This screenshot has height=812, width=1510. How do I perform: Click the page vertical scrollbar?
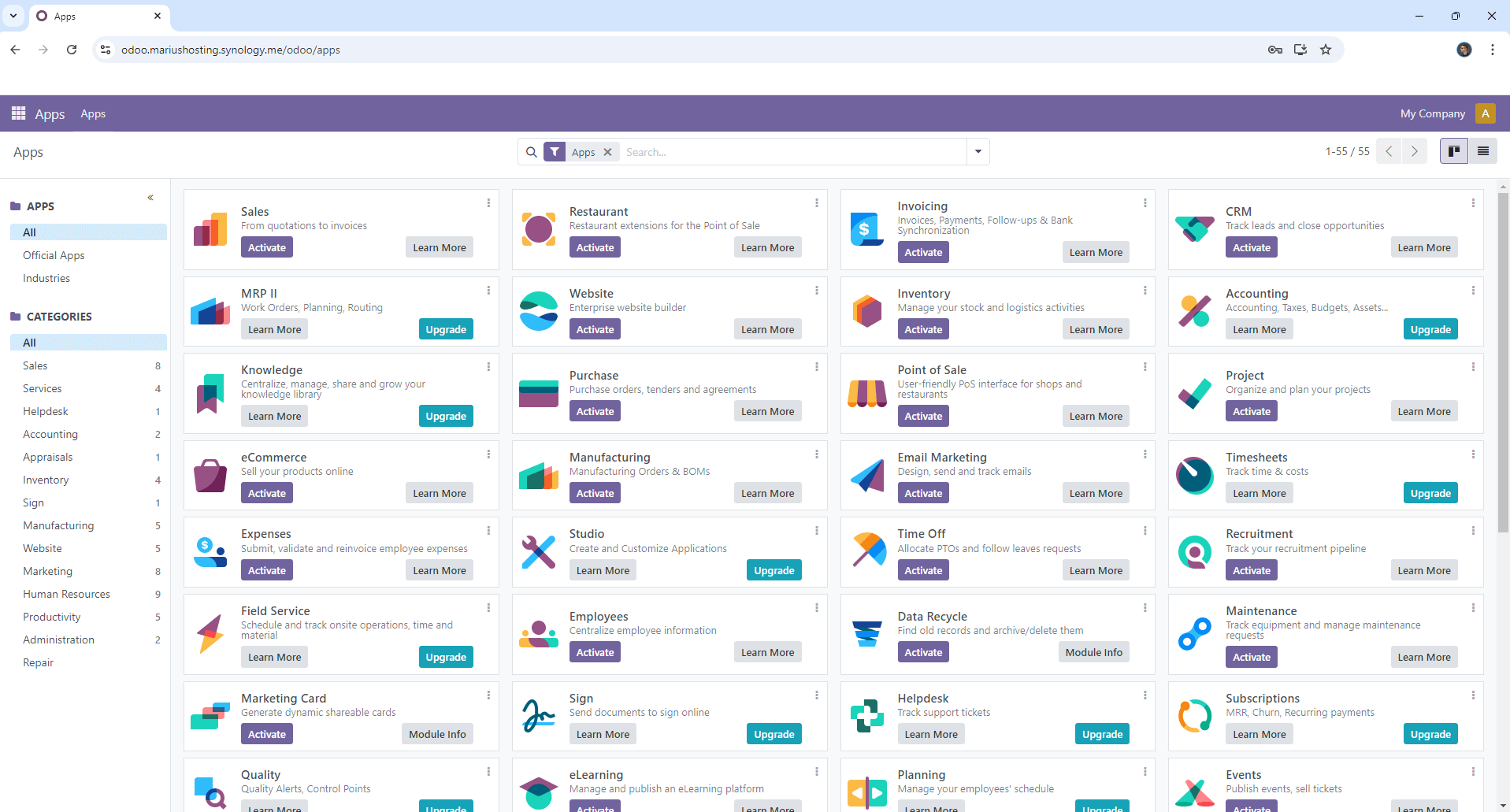[1503, 362]
